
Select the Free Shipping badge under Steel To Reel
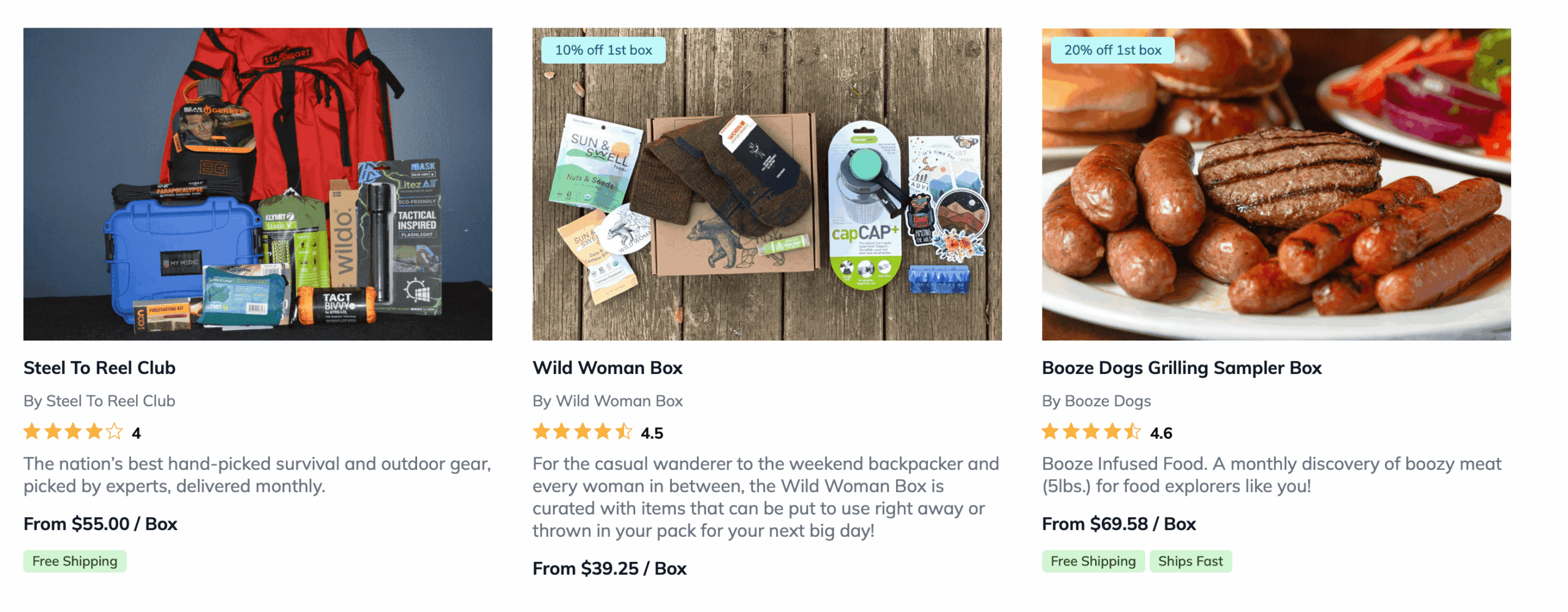[74, 561]
